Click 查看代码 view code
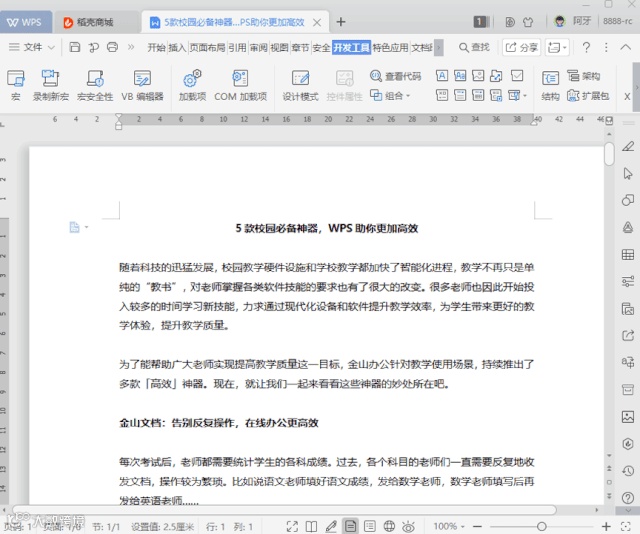 395,76
